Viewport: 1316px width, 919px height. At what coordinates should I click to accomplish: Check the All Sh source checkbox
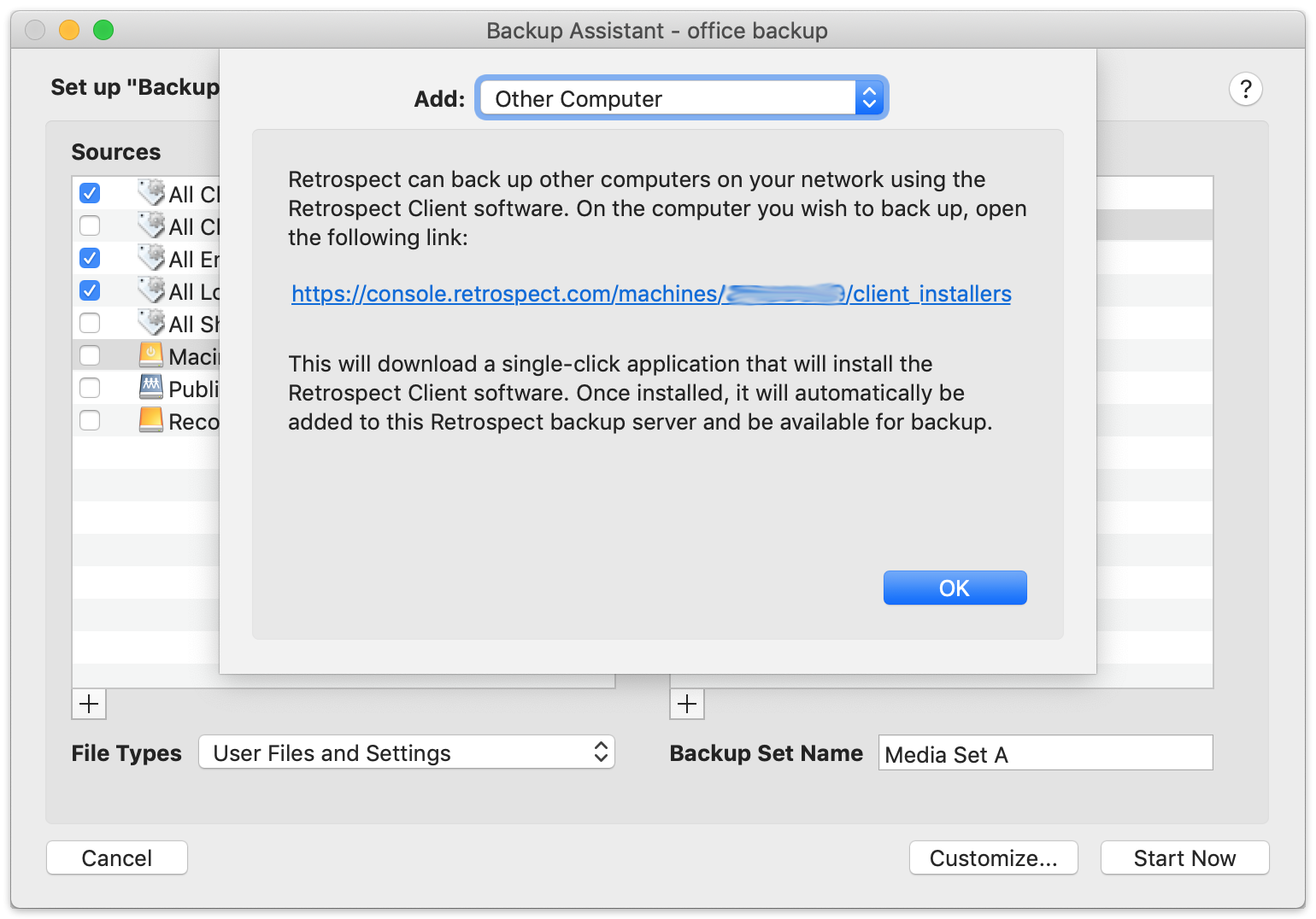click(x=90, y=323)
